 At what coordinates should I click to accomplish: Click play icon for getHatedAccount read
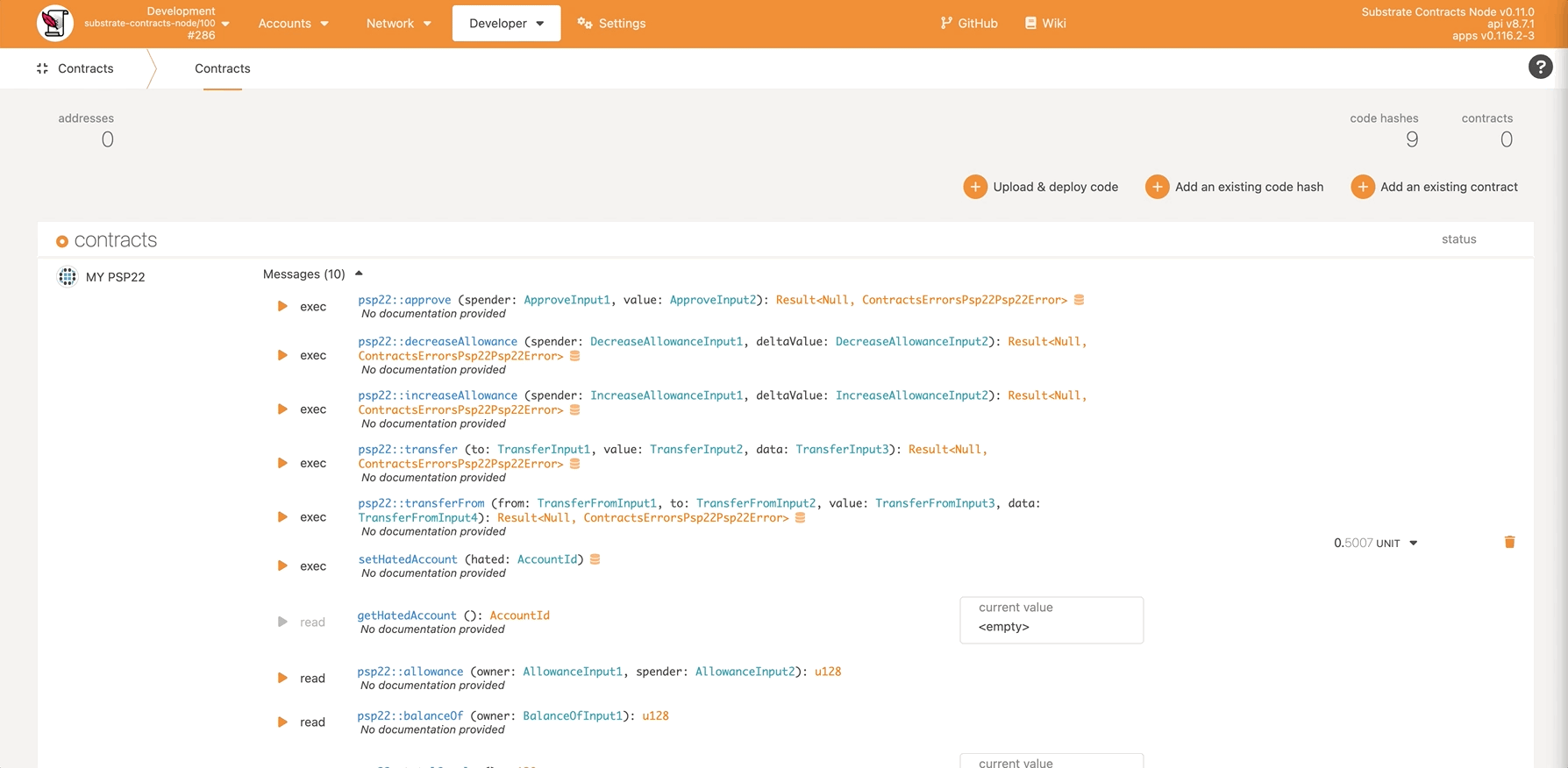pyautogui.click(x=282, y=622)
